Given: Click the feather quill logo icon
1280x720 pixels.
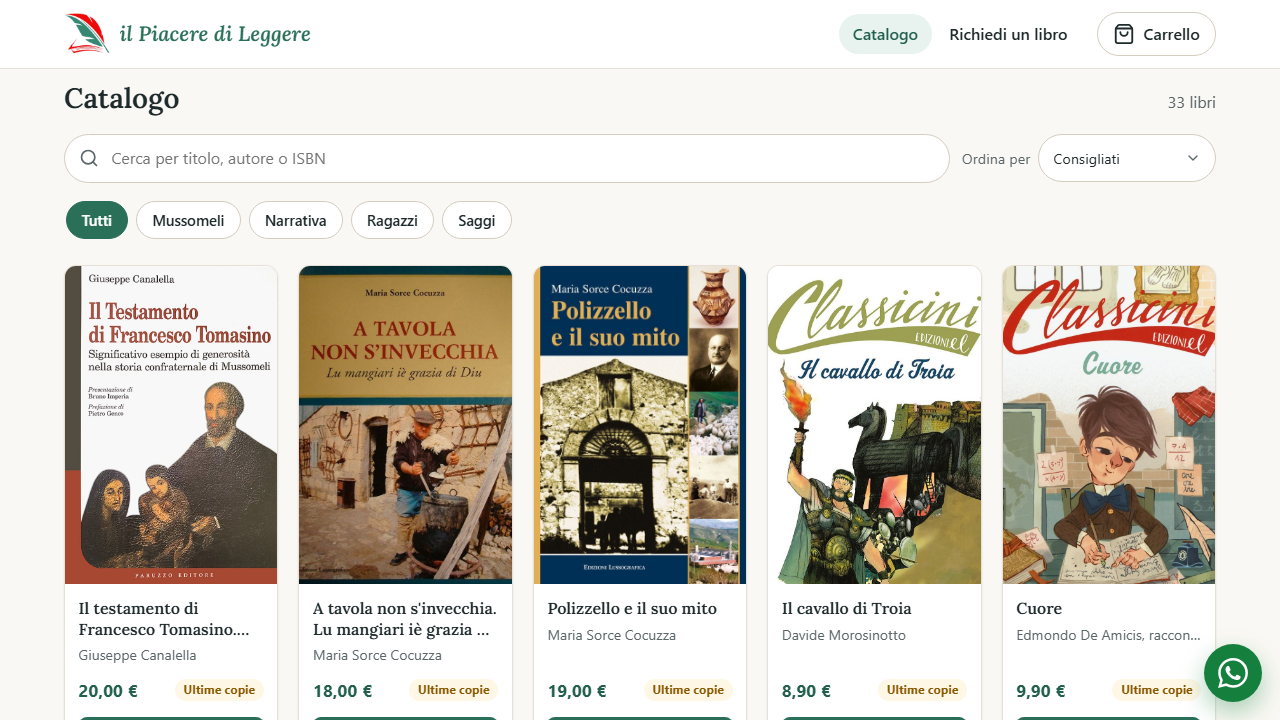Looking at the screenshot, I should 88,34.
